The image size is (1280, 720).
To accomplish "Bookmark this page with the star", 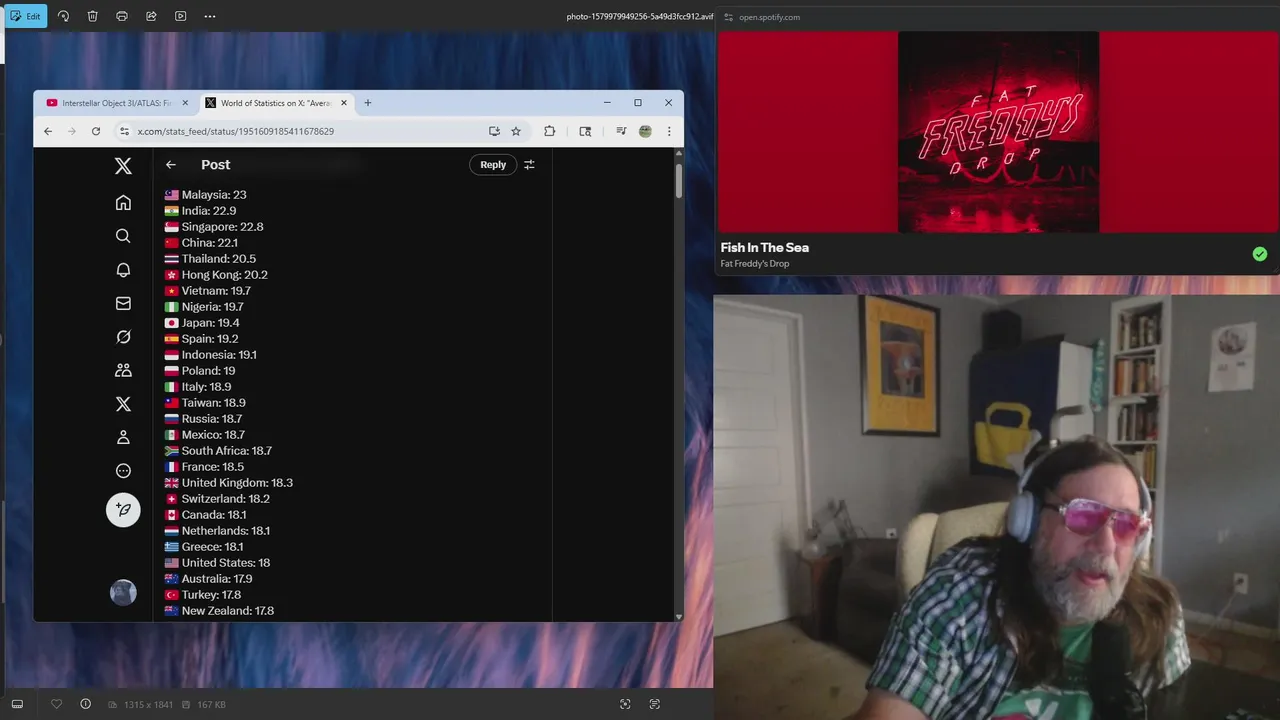I will tap(516, 131).
